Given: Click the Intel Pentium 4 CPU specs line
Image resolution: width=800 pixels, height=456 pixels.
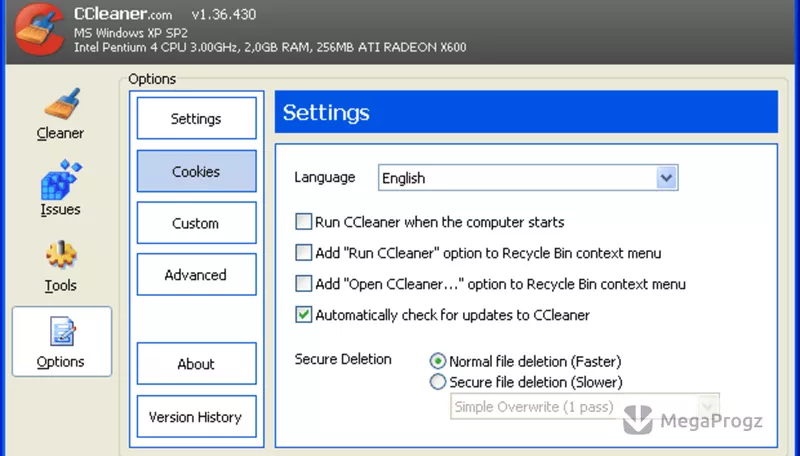Looking at the screenshot, I should [x=270, y=47].
